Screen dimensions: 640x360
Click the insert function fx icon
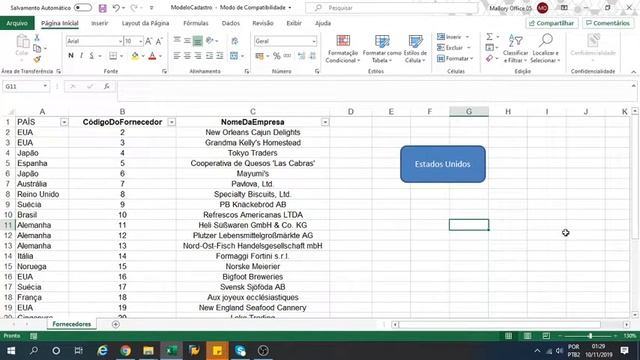[x=107, y=86]
